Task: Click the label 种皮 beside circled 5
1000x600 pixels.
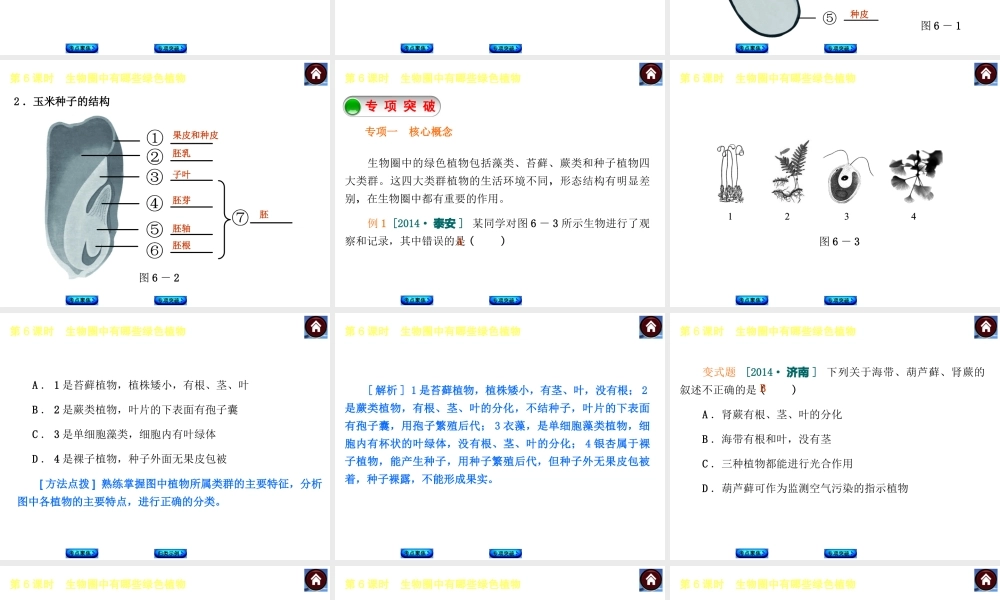Action: pyautogui.click(x=859, y=14)
